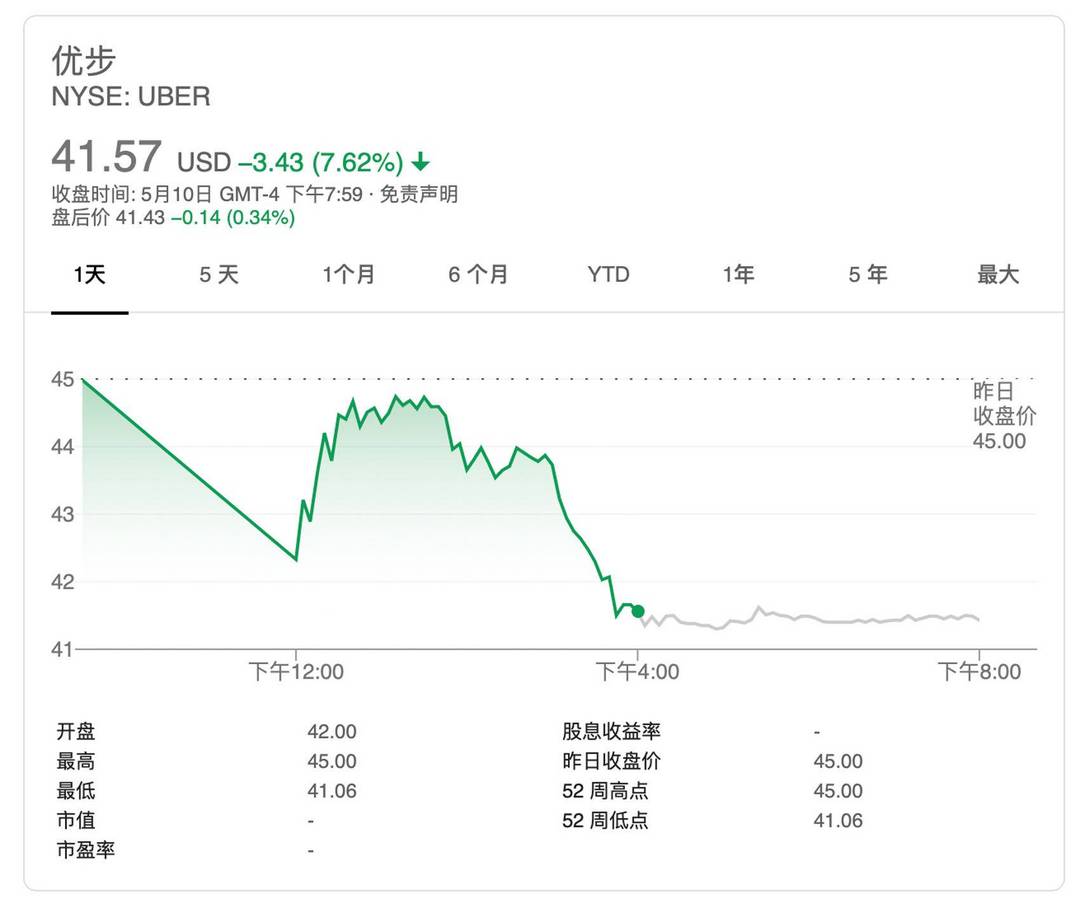Click the green down arrow icon

coord(420,163)
